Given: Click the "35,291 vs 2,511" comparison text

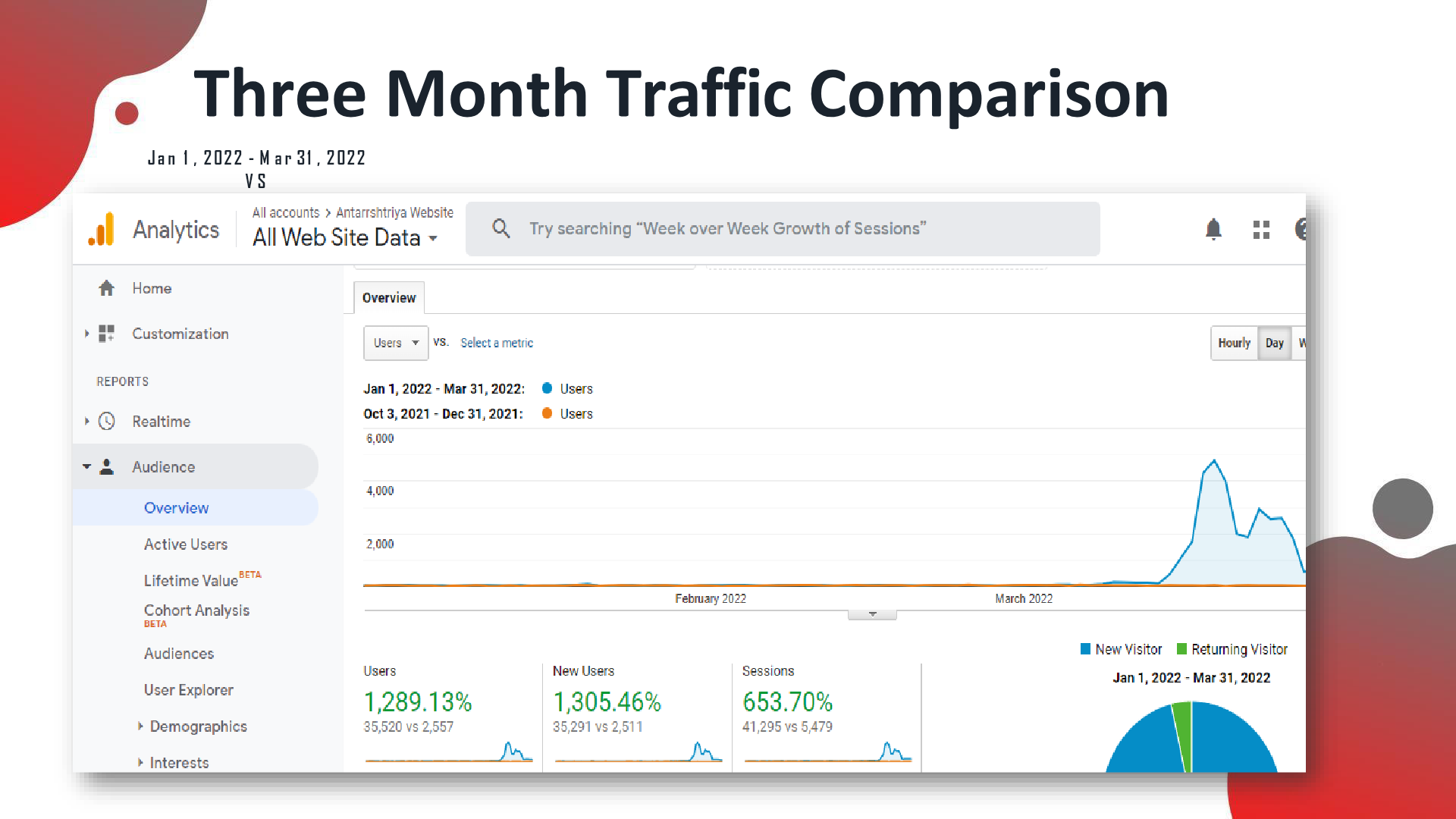Looking at the screenshot, I should pos(598,726).
